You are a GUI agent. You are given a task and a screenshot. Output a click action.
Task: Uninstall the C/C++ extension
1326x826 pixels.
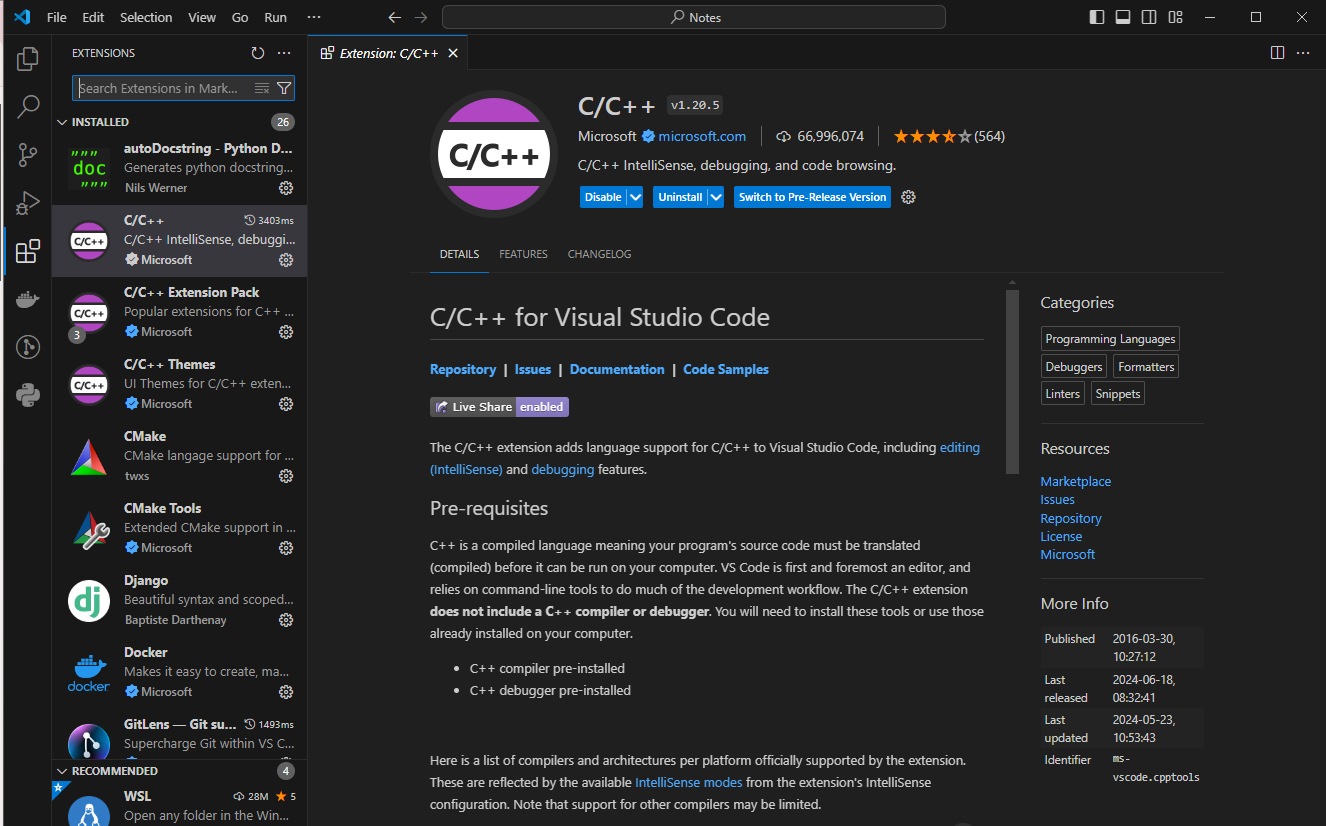pos(680,197)
